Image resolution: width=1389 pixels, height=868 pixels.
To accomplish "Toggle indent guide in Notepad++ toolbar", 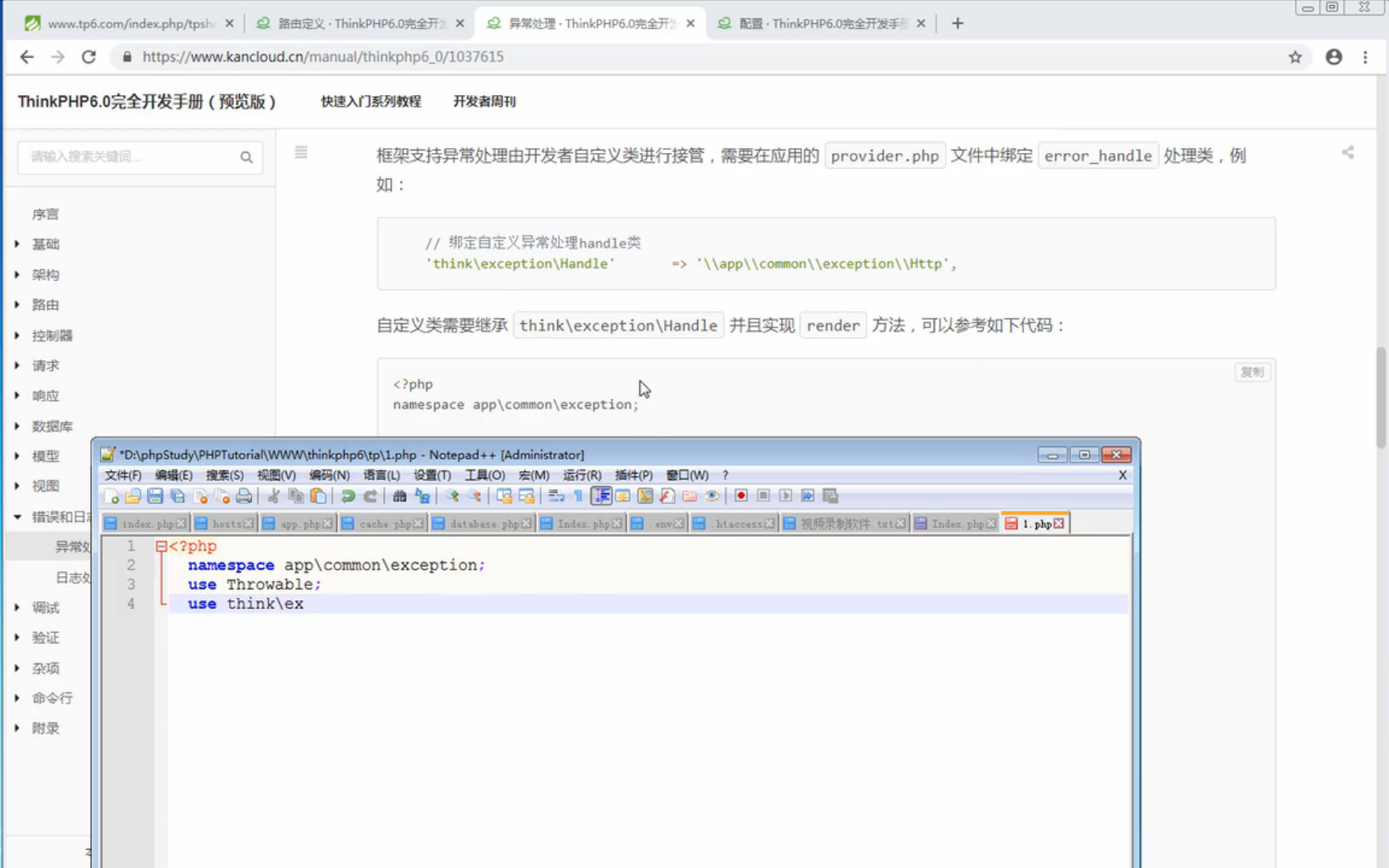I will click(x=601, y=496).
